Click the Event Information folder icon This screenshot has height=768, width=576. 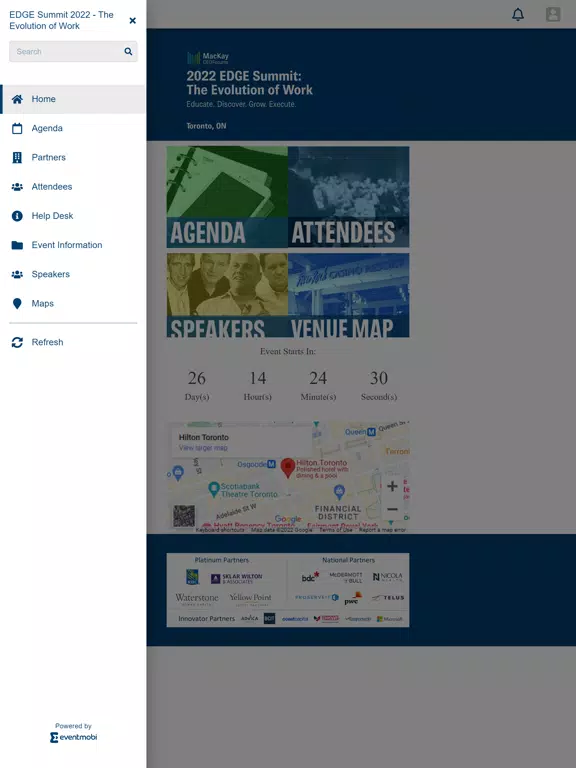coord(17,245)
